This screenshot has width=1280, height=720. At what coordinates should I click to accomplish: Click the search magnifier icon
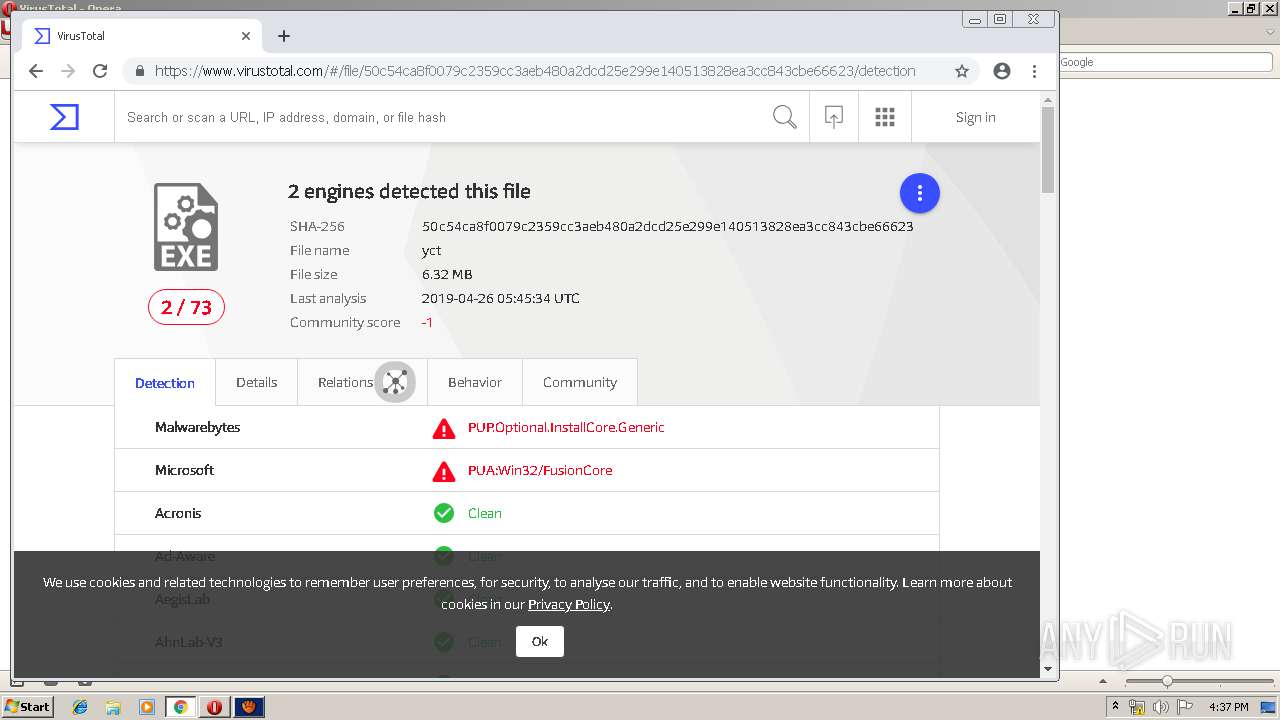(x=785, y=117)
